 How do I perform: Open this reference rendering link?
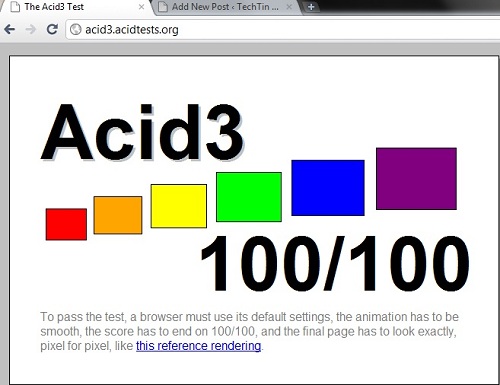(198, 346)
